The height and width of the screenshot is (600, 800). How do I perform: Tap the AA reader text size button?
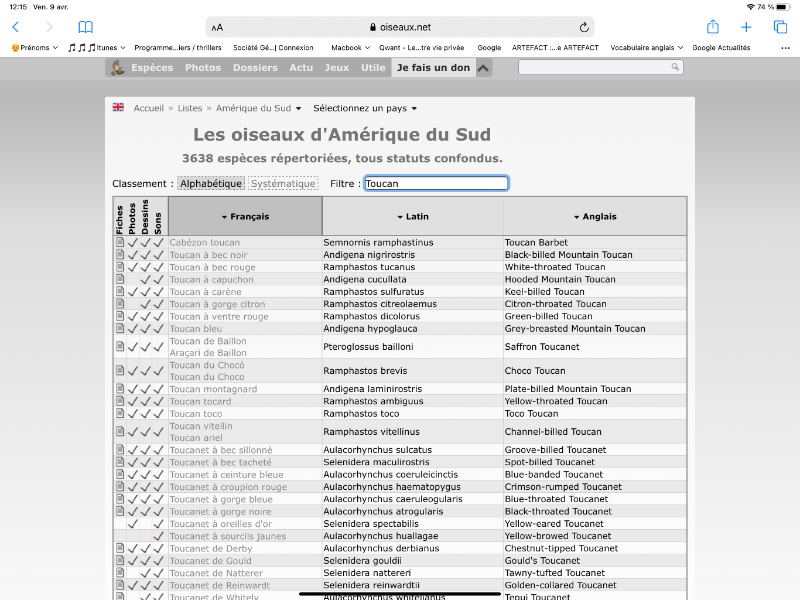click(x=217, y=28)
